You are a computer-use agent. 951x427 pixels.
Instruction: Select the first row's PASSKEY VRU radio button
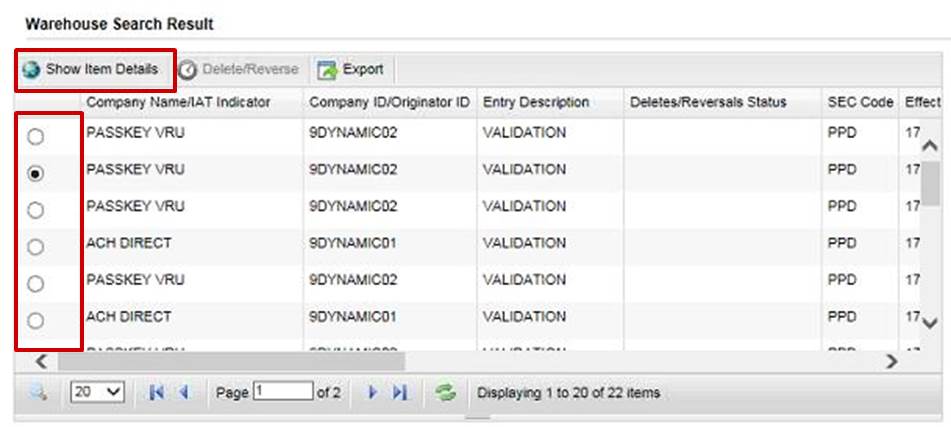coord(36,137)
